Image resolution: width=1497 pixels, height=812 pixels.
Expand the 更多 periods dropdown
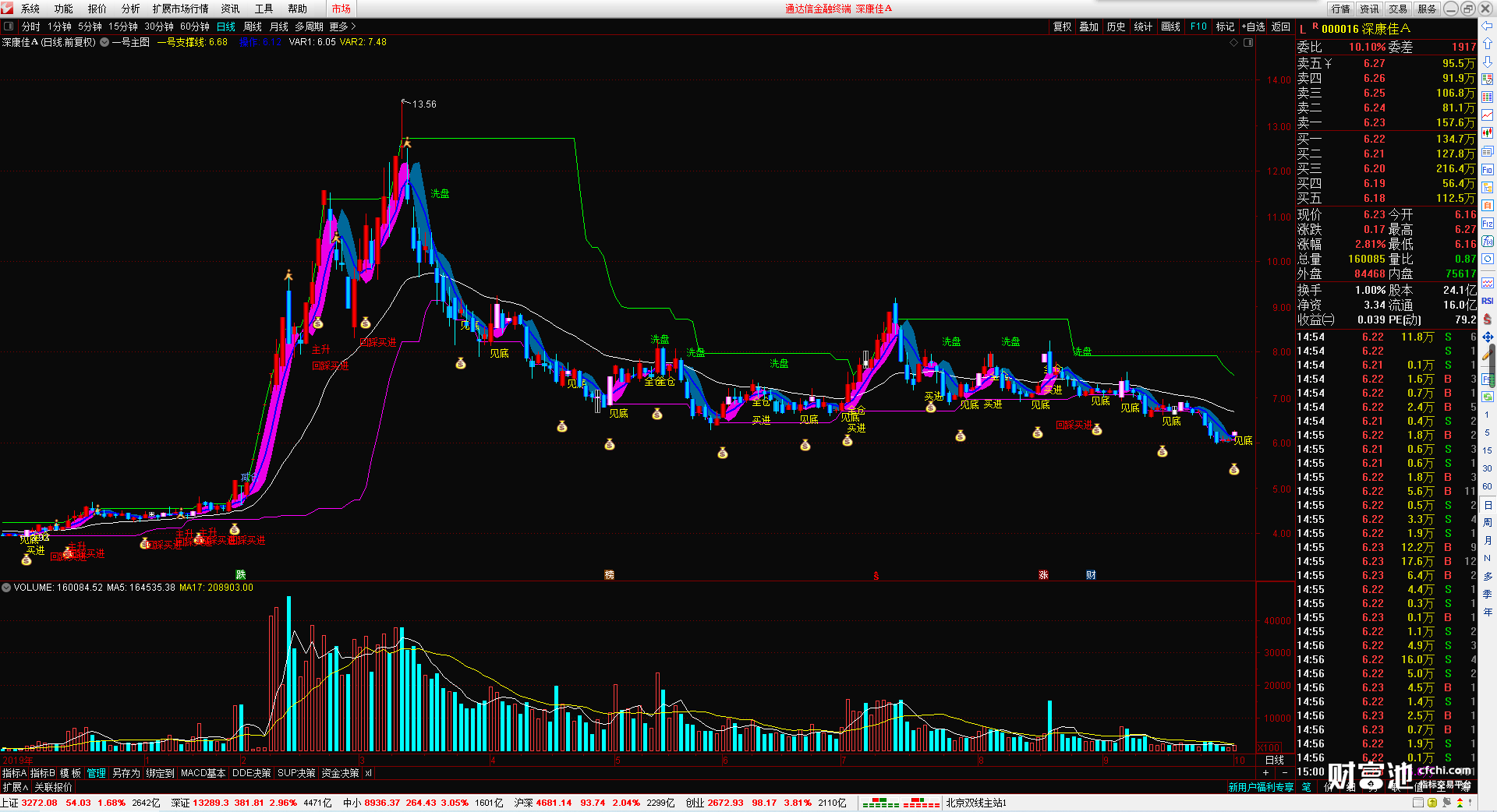(x=342, y=26)
